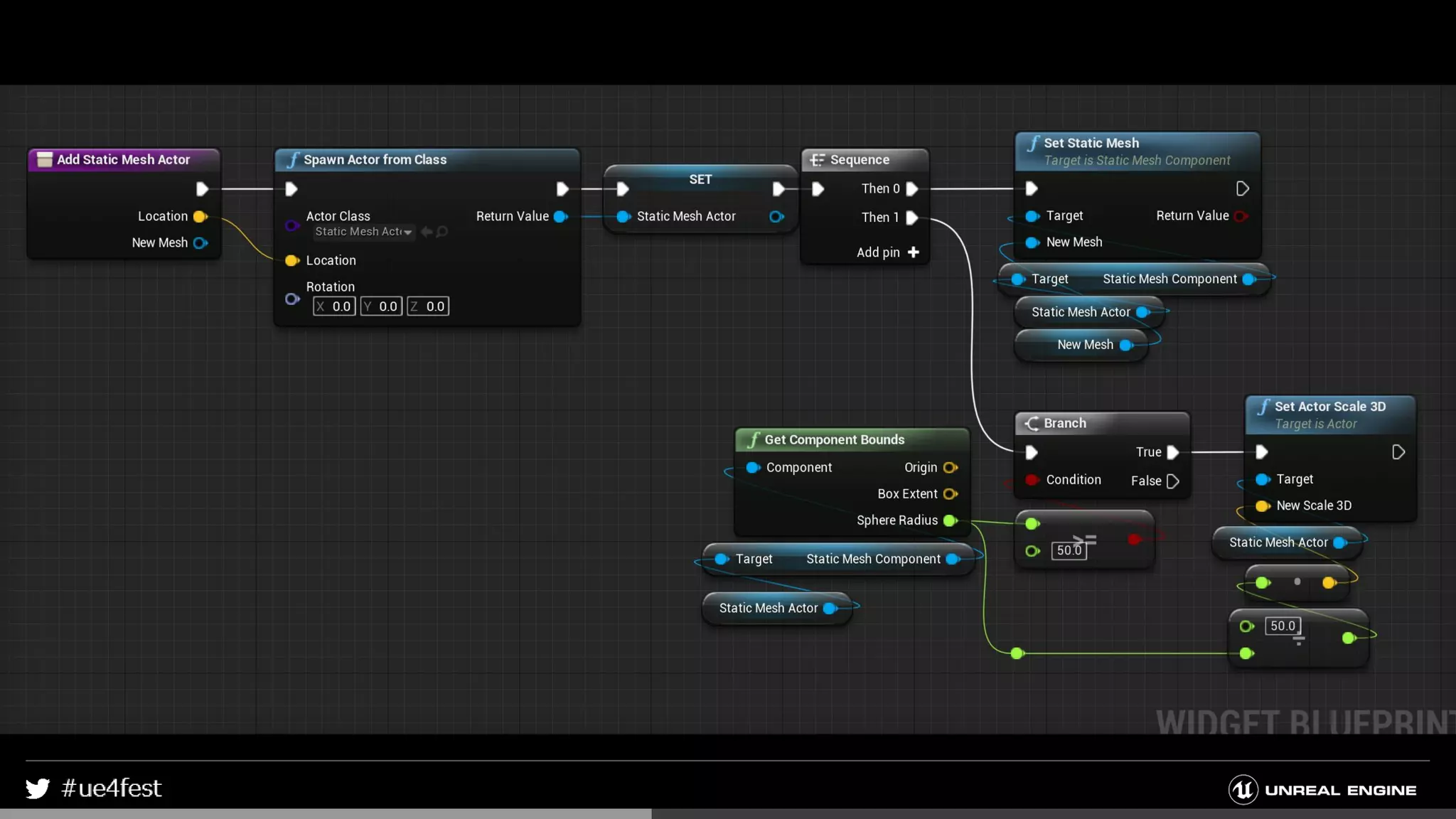Click the Twitter bird icon
This screenshot has height=819, width=1456.
38,788
